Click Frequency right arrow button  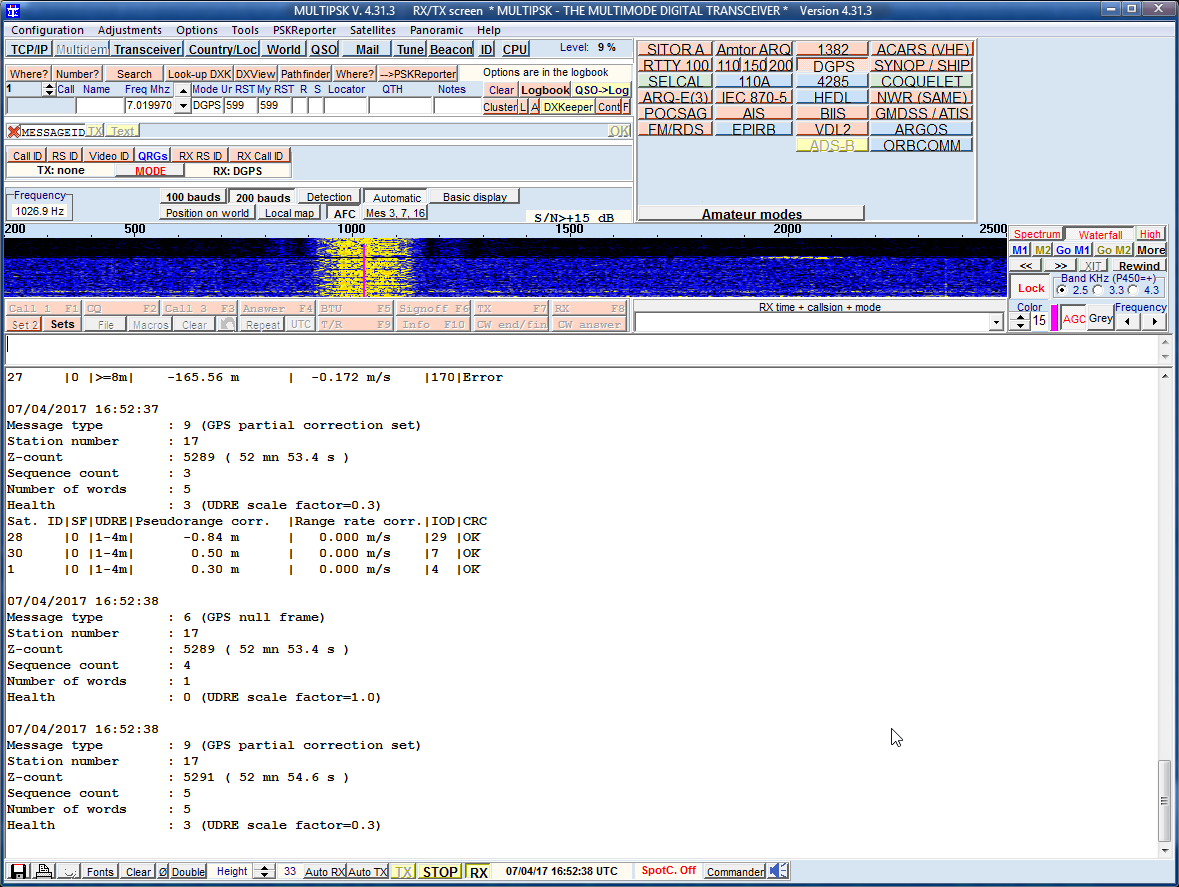1154,321
